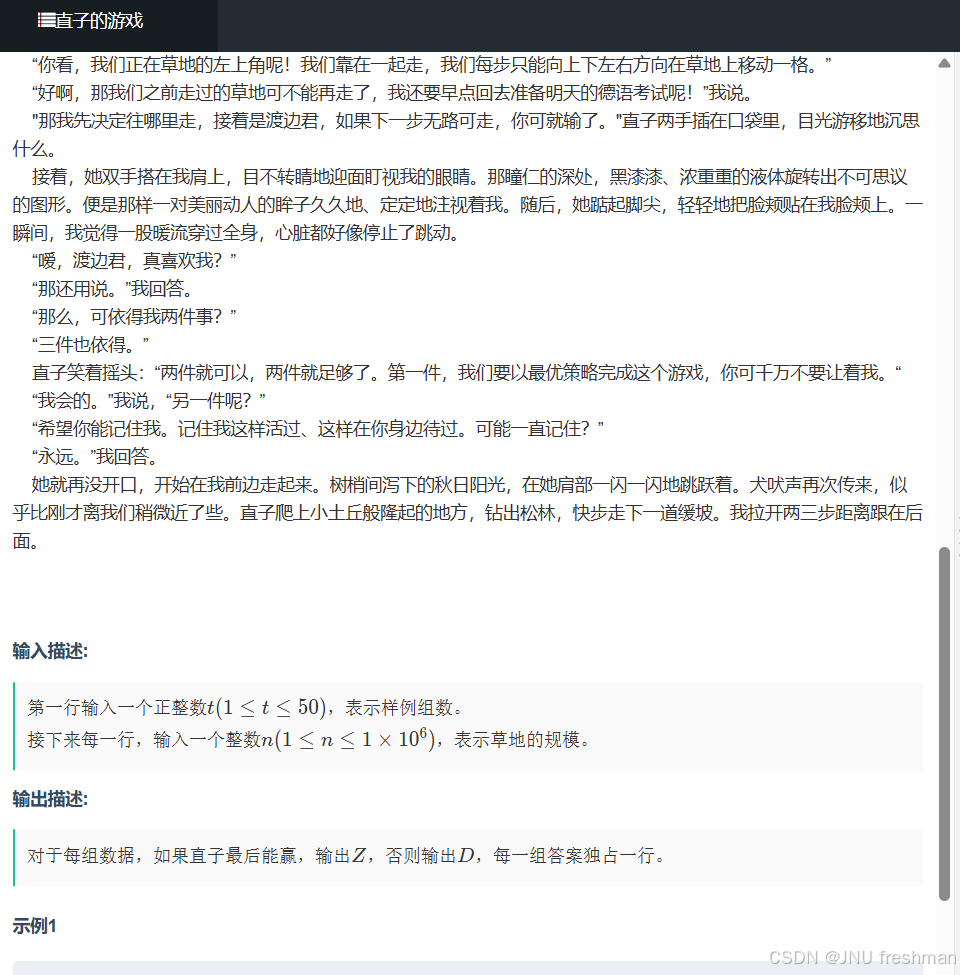Click the line “永远。”我回答。
This screenshot has height=975, width=960.
tap(95, 456)
